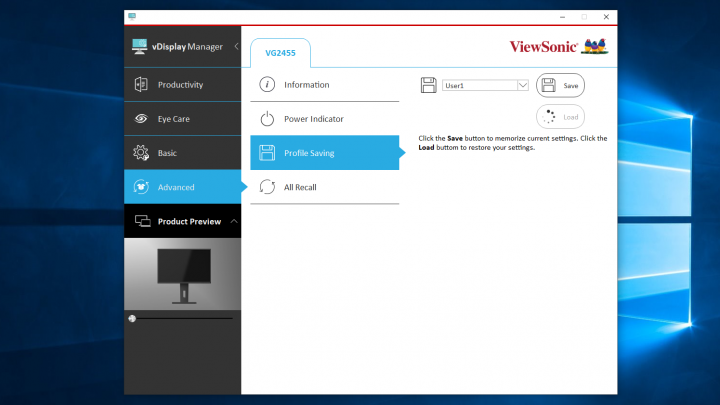Click the preview slider track
This screenshot has width=720, height=405.
coord(181,318)
